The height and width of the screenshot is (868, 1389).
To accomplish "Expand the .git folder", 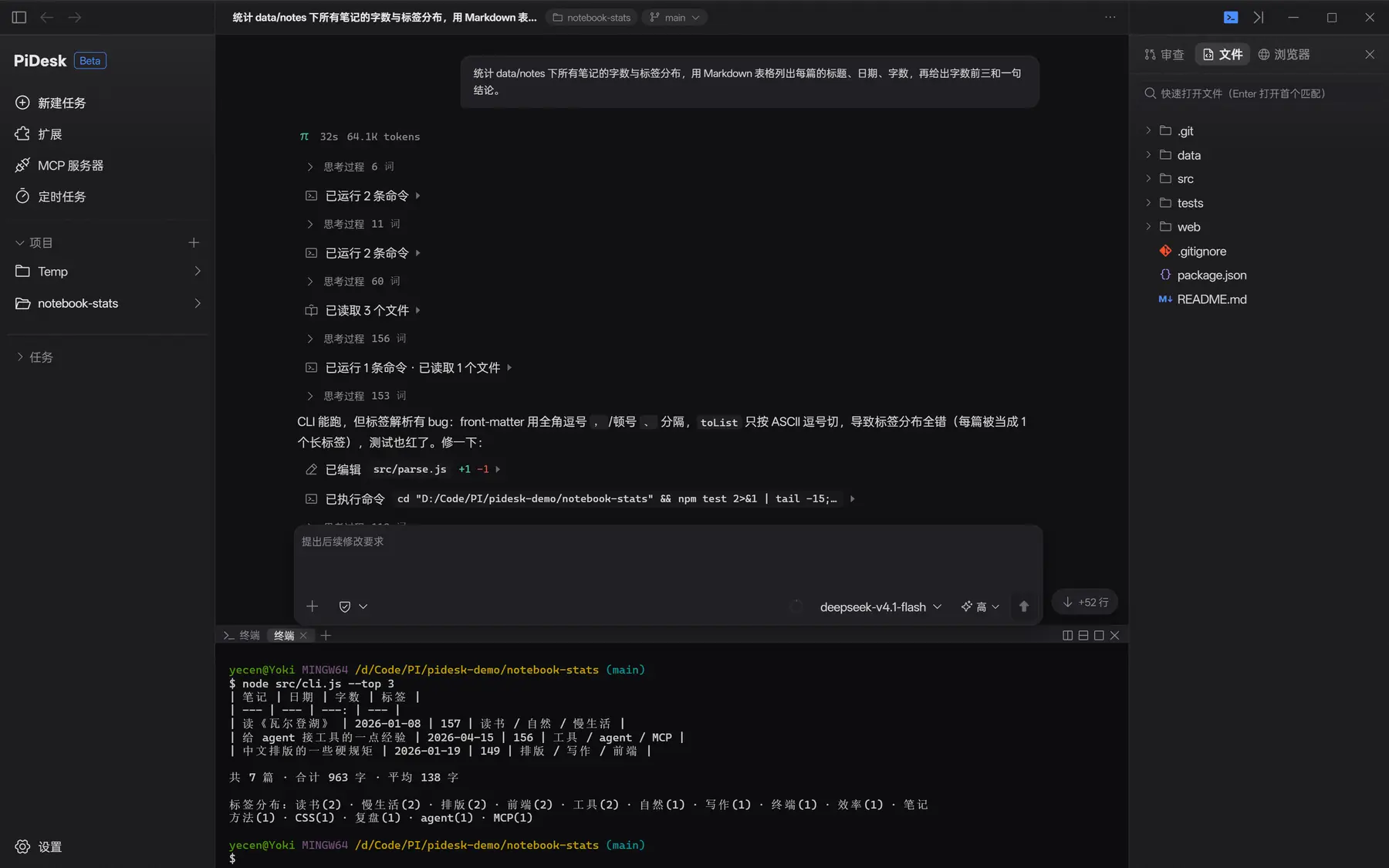I will click(1148, 130).
